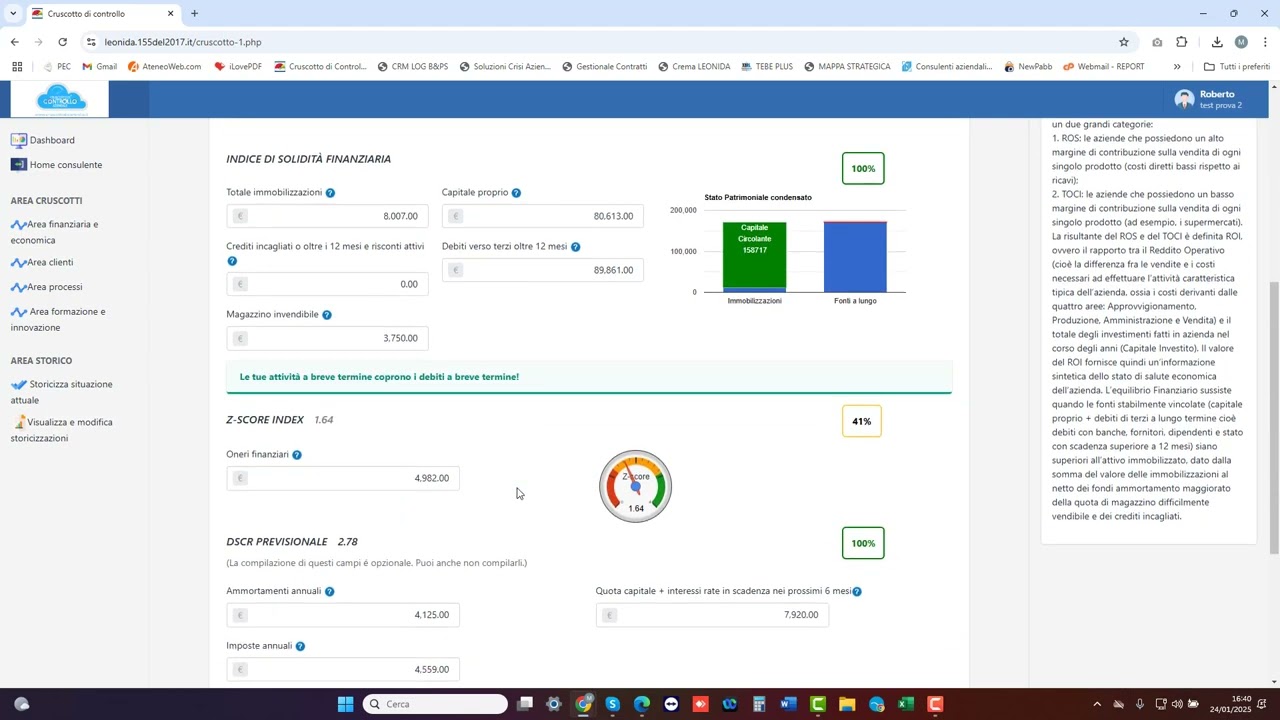This screenshot has height=720, width=1280.
Task: Open Tutti i preferiti bookmarks folder
Action: (x=1236, y=67)
